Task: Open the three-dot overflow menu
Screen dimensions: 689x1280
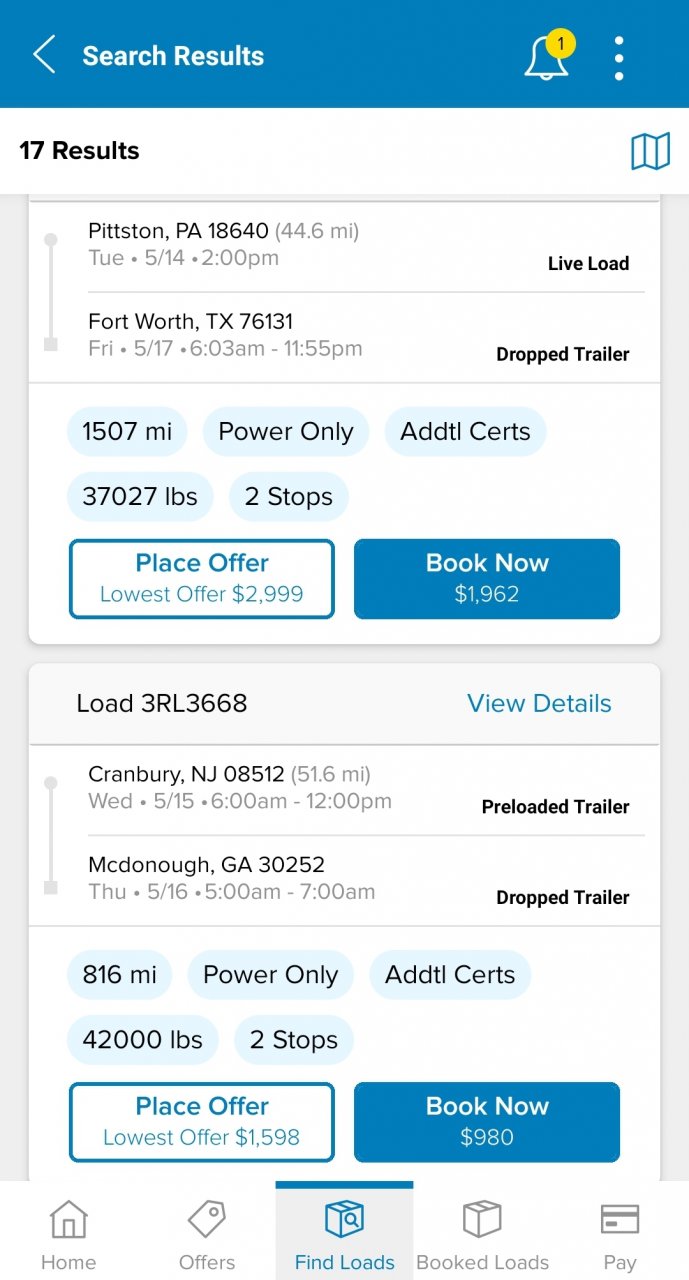Action: (619, 57)
